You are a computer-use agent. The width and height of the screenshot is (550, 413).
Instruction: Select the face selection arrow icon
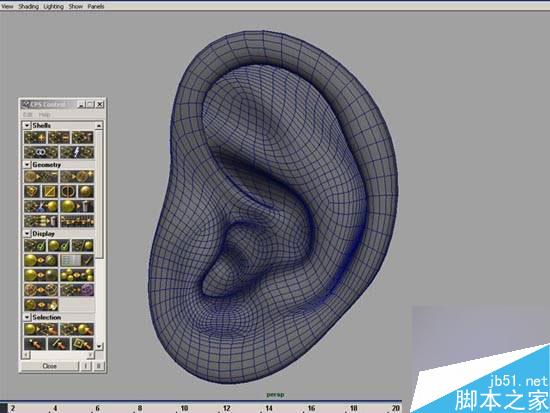[x=82, y=344]
